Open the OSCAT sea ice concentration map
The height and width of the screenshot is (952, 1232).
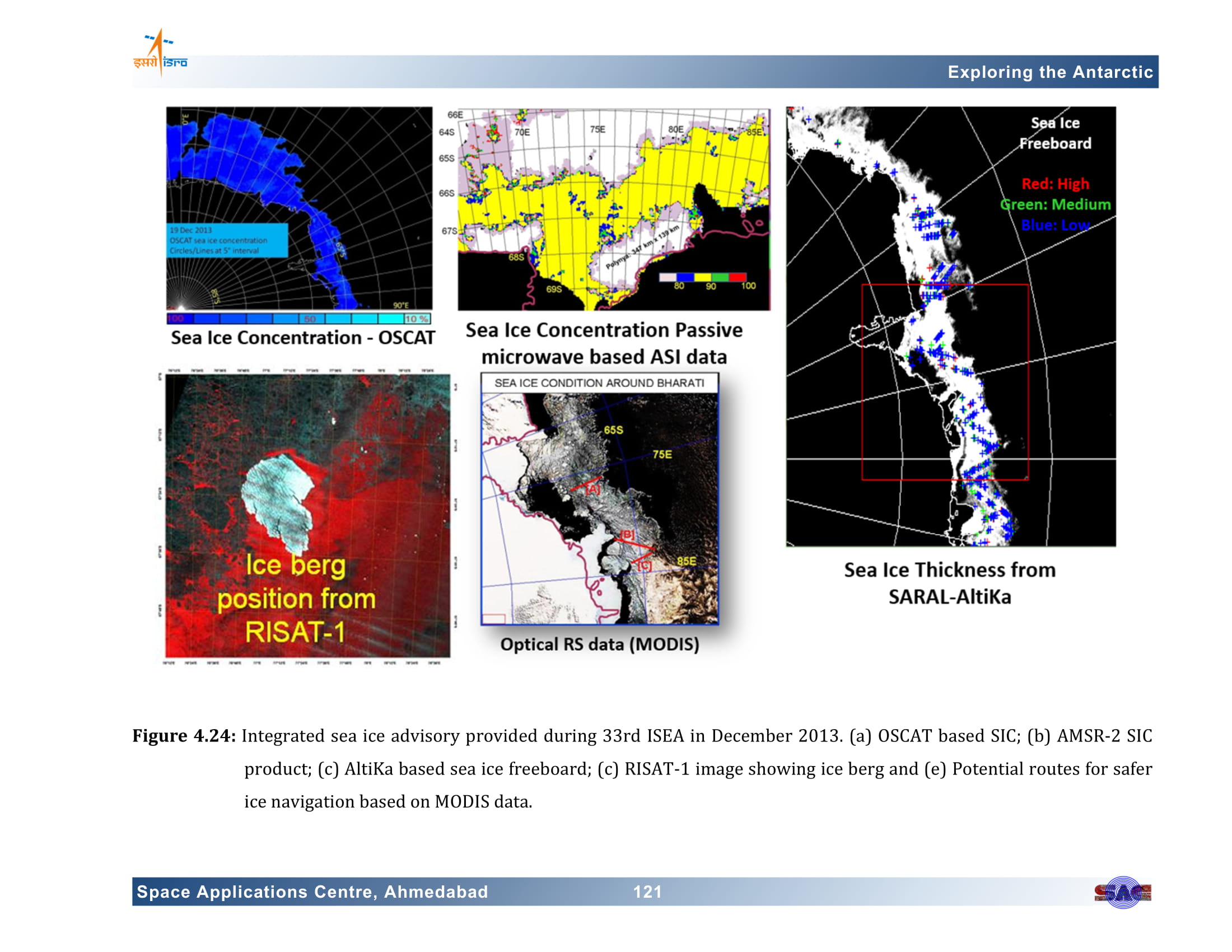(299, 208)
